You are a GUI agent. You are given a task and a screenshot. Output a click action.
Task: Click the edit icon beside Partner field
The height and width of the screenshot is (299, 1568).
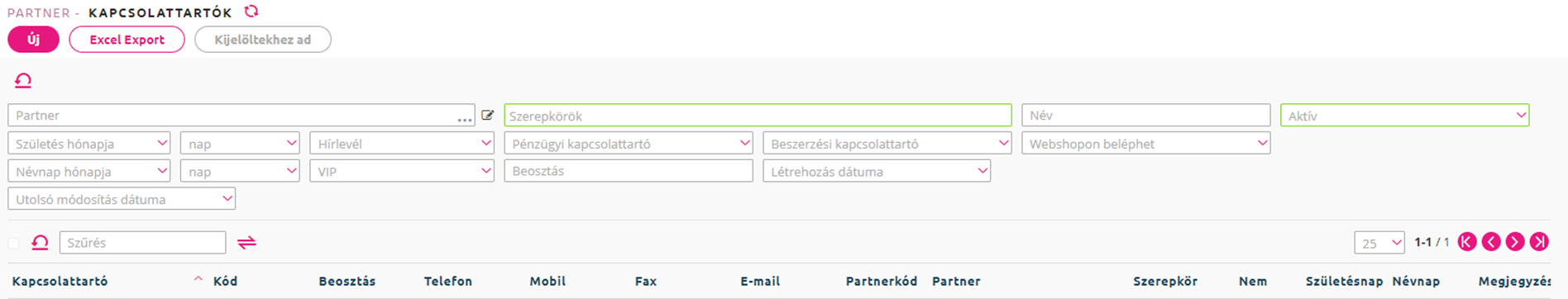pyautogui.click(x=488, y=116)
